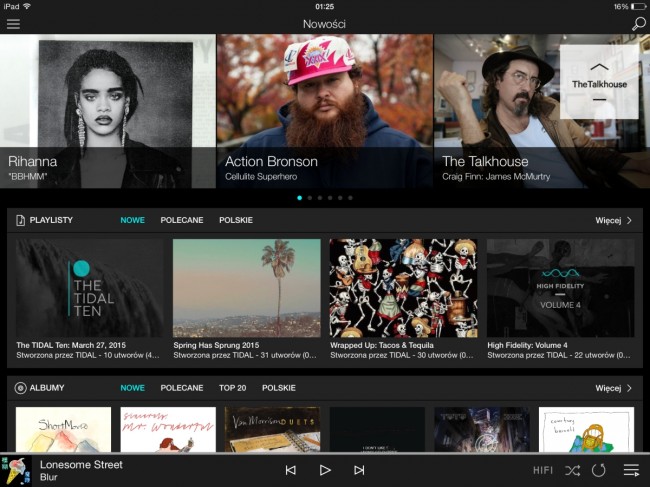Select TOP 20 tab under Albumy
The image size is (650, 487).
coord(233,388)
